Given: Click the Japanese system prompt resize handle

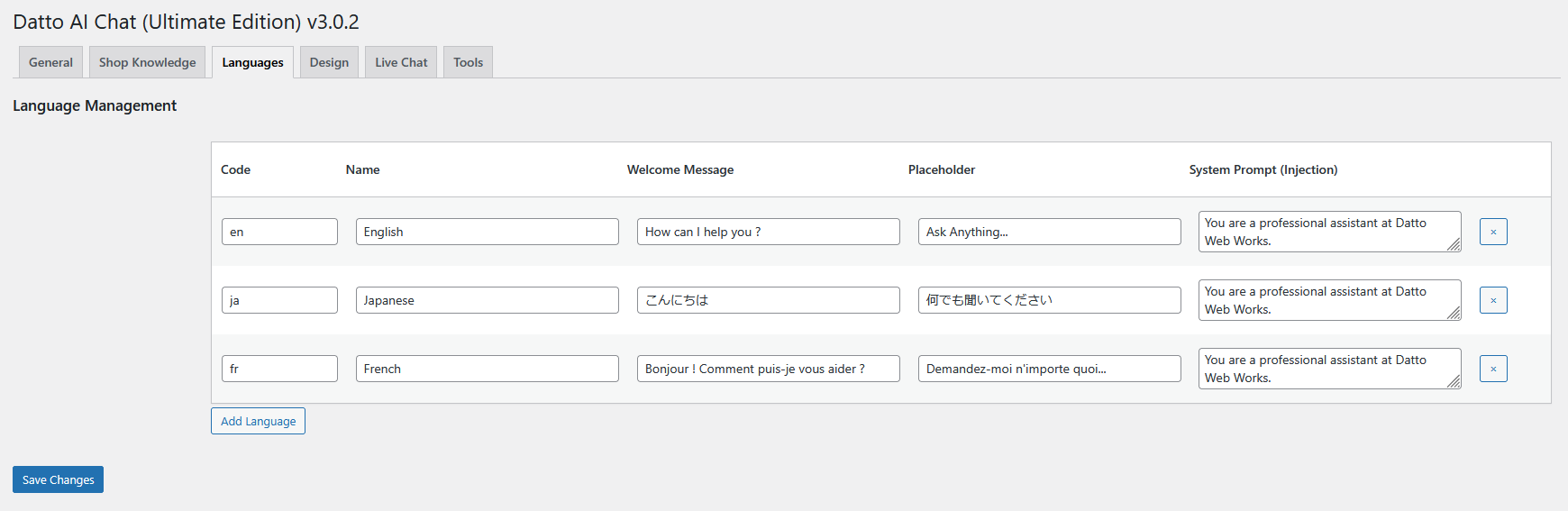Looking at the screenshot, I should click(1454, 313).
